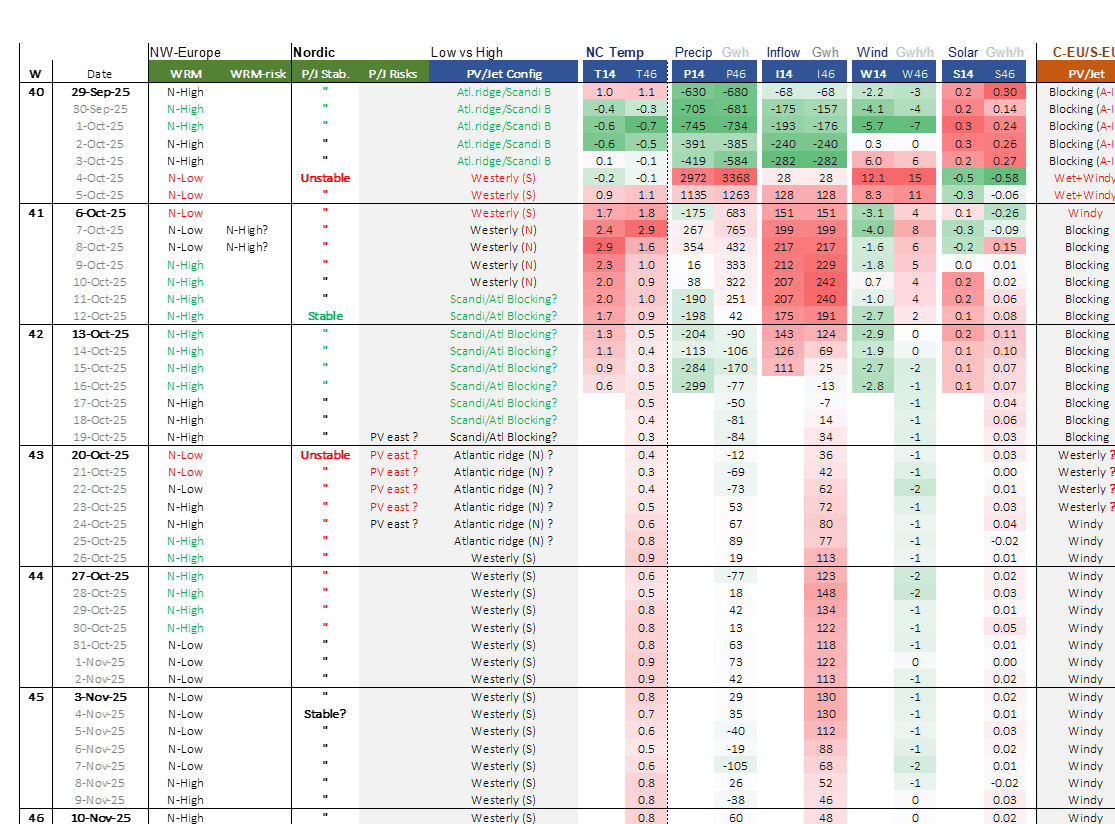
Task: Select the week 43 number cell
Action: (x=35, y=455)
